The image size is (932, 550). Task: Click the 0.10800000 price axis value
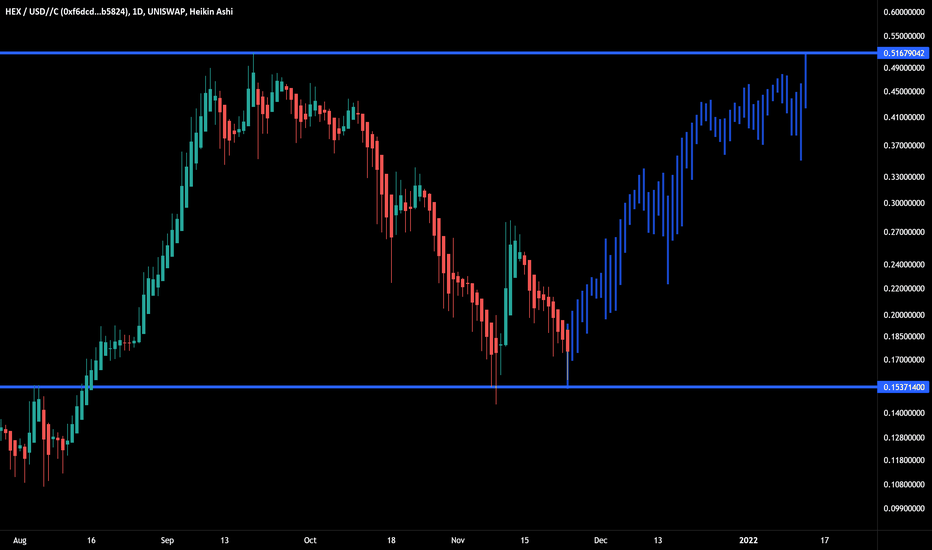[904, 484]
